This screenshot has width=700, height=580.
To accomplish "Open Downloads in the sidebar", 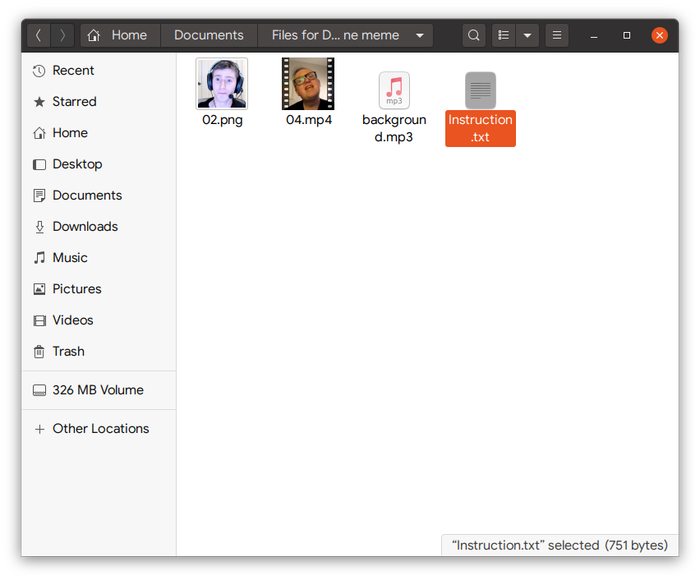I will coord(99,227).
